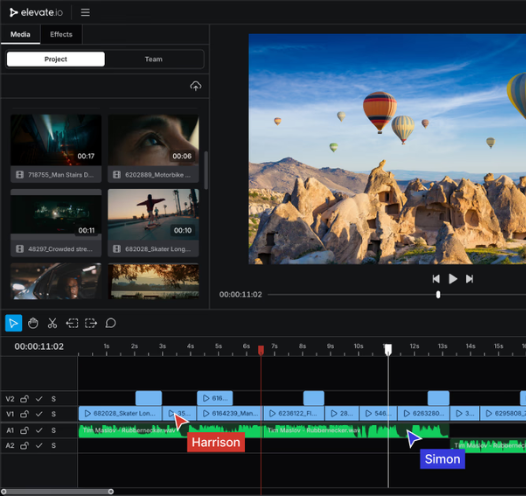Screen dimensions: 526x496
Task: Select the 28... clip on V1
Action: coord(341,413)
